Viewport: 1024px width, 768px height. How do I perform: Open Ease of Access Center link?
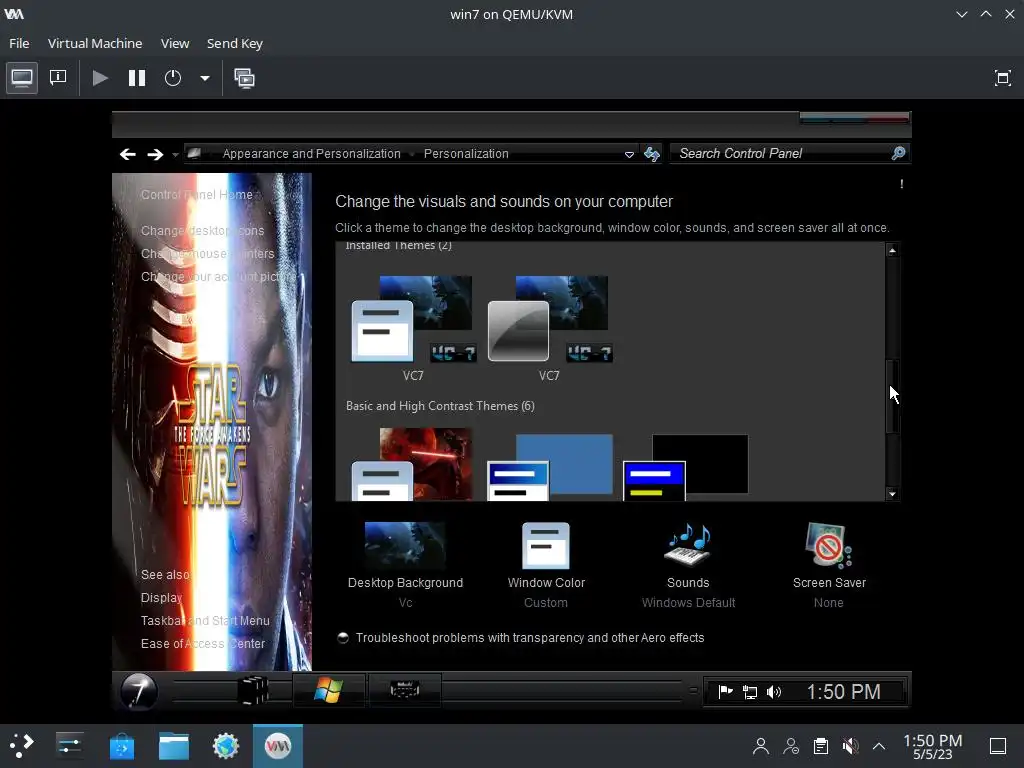click(x=202, y=643)
